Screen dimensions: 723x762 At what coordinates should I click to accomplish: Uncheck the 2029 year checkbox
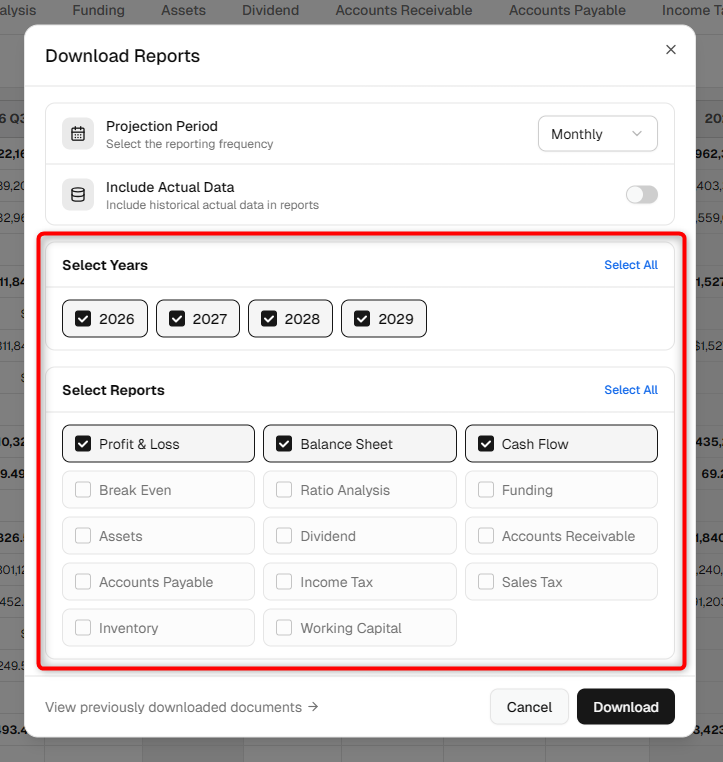coord(362,319)
